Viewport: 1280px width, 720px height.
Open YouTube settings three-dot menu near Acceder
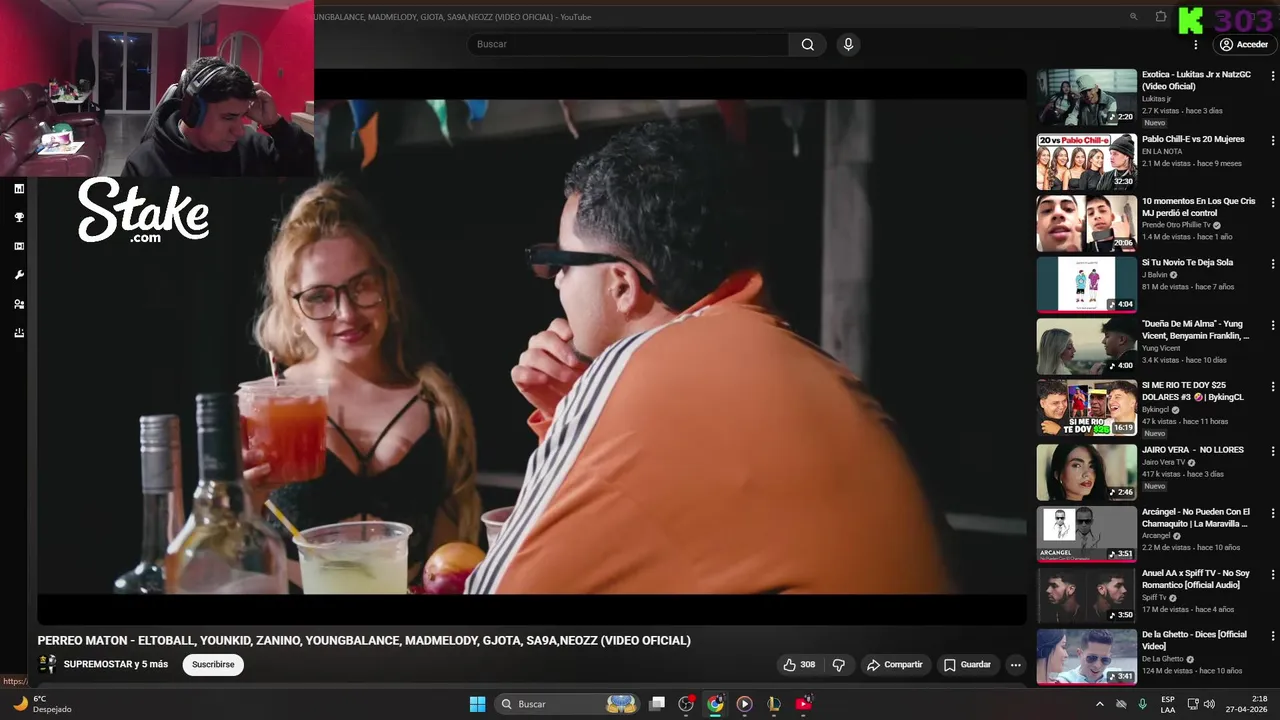(x=1195, y=45)
